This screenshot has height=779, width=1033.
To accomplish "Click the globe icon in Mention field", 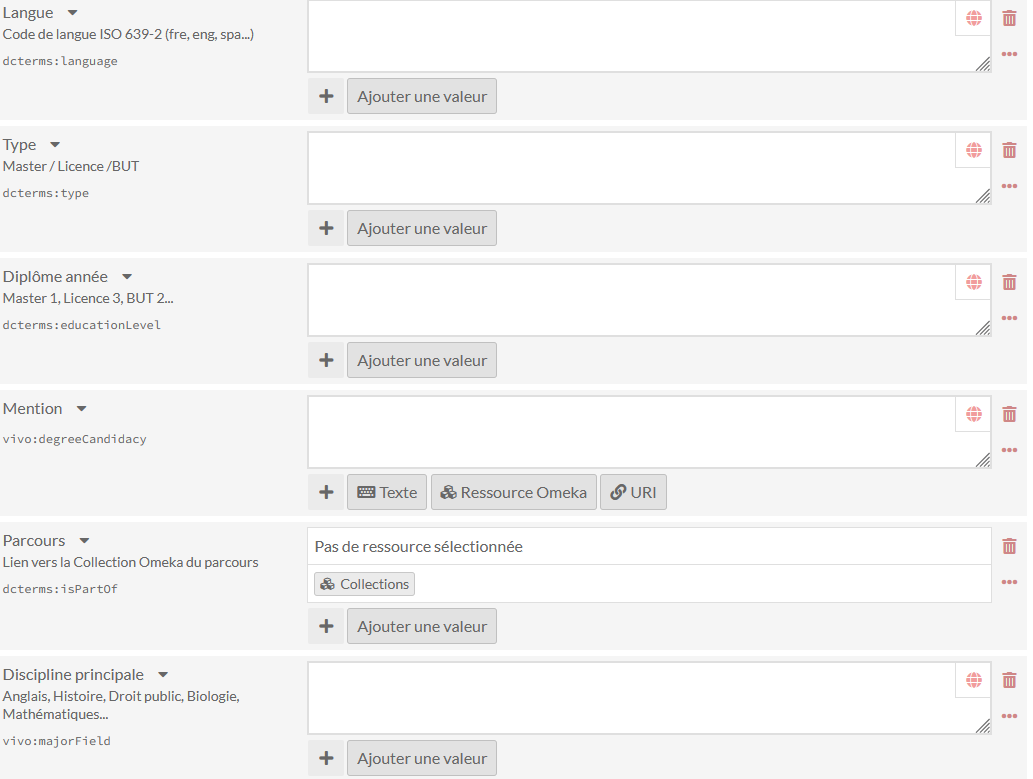I will pyautogui.click(x=974, y=414).
